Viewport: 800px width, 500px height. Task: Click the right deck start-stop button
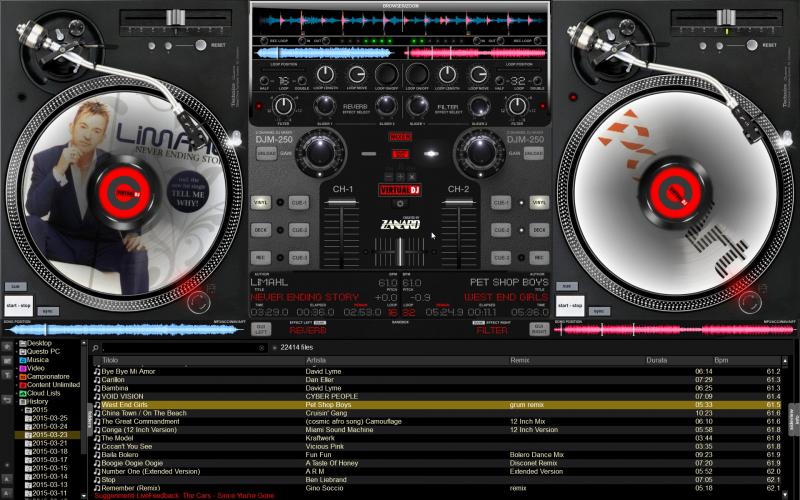(x=570, y=305)
